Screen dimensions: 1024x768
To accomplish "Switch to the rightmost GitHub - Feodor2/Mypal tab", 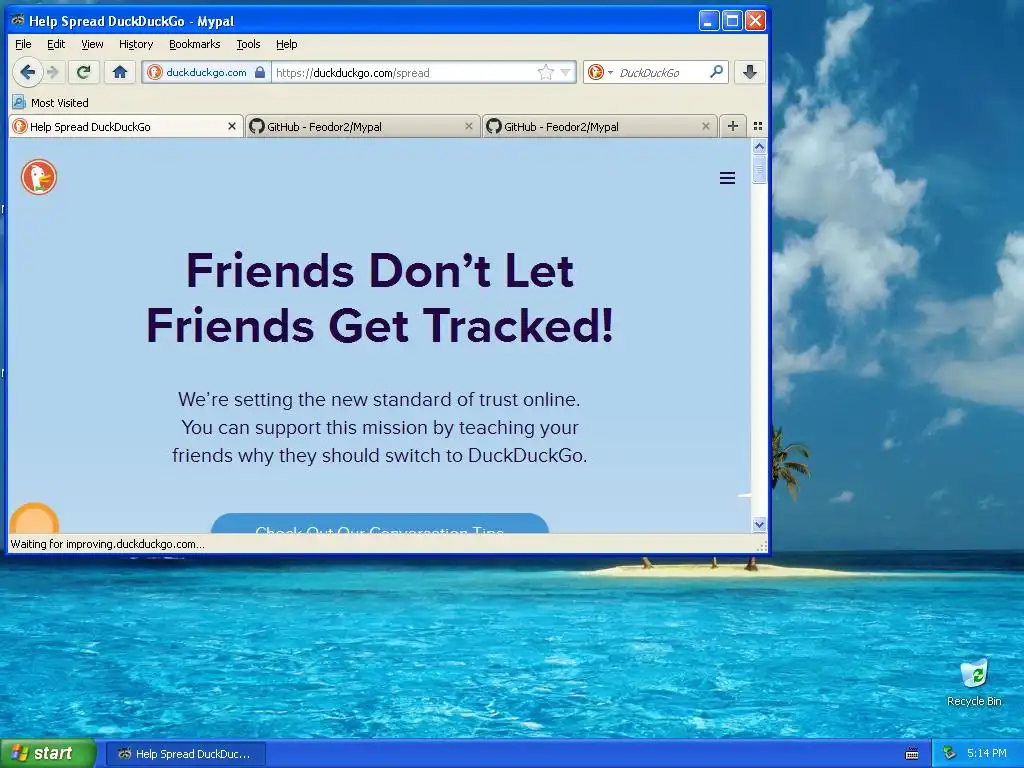I will tap(600, 126).
